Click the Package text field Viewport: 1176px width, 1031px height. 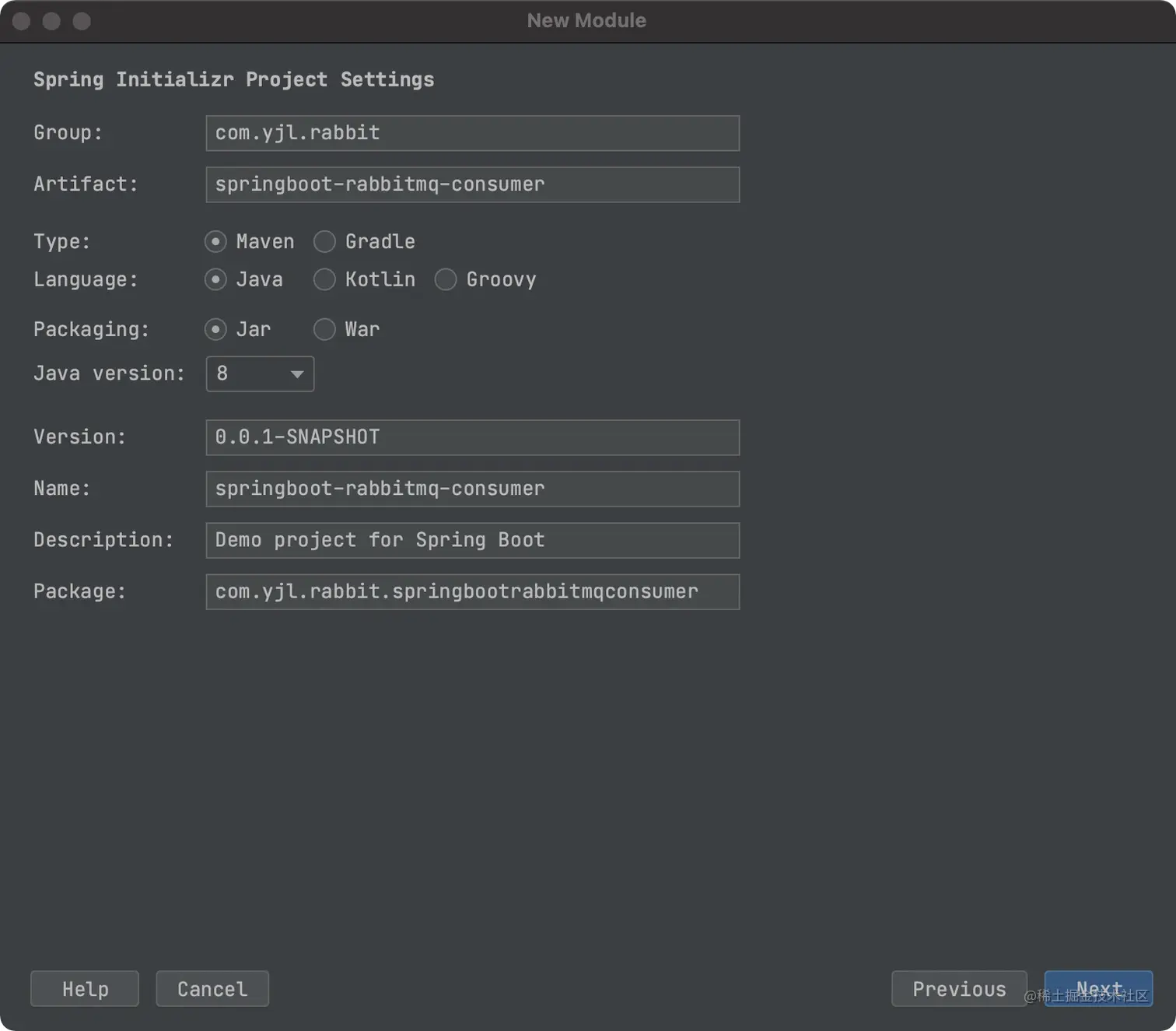tap(472, 591)
